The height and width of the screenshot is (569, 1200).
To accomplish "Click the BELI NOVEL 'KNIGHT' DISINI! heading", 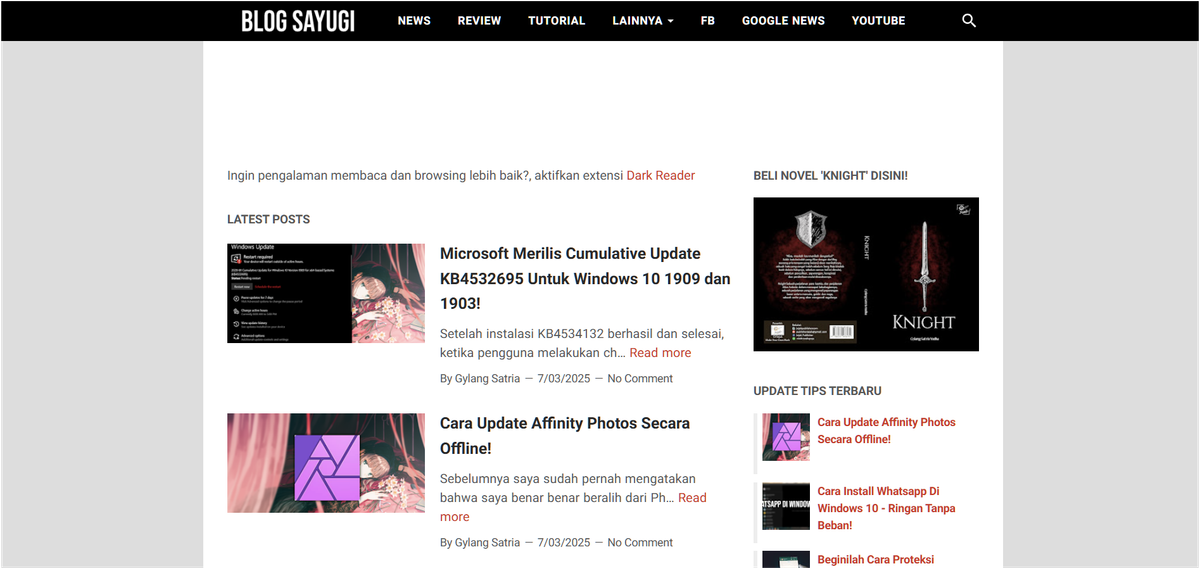I will pyautogui.click(x=830, y=175).
